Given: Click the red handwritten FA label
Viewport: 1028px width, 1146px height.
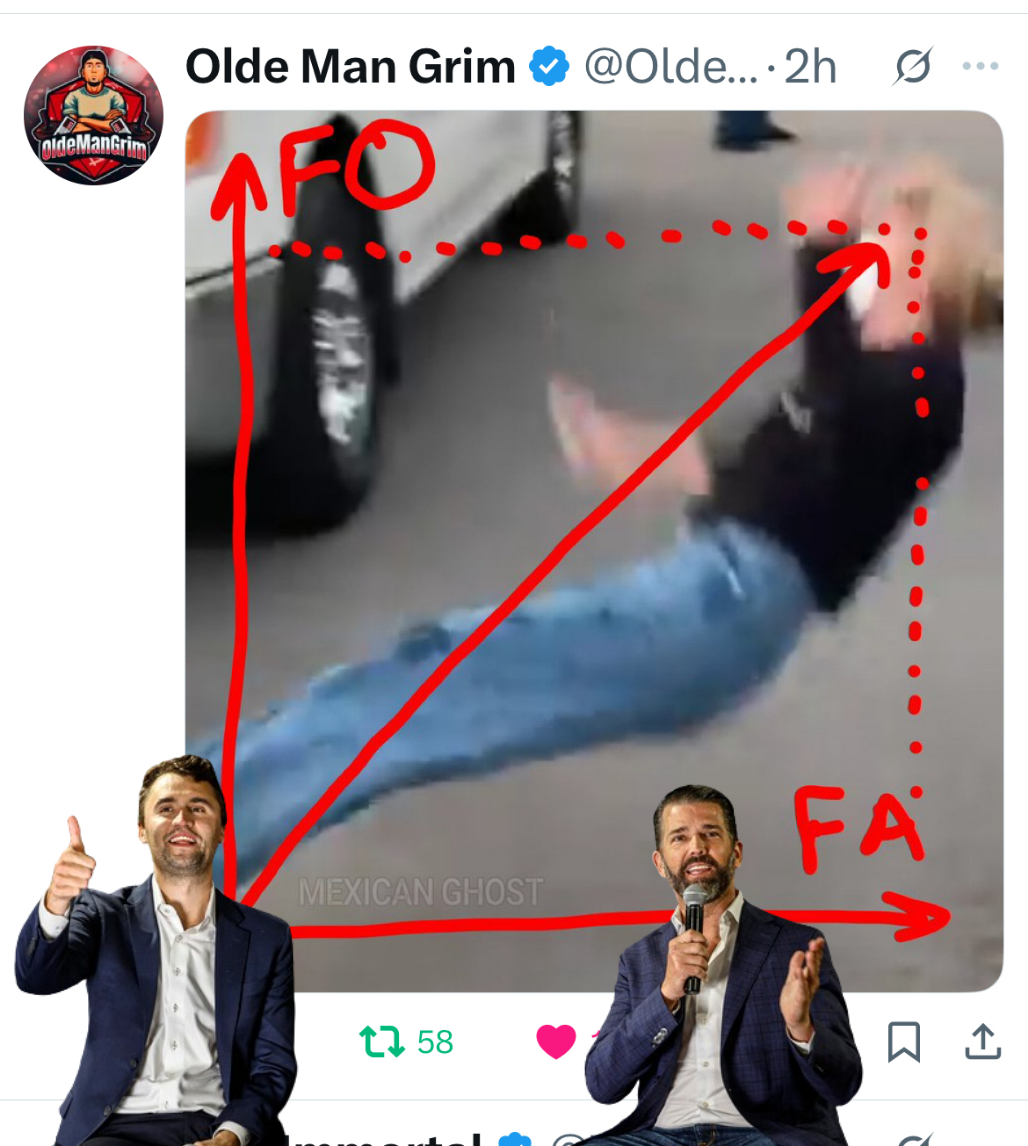Looking at the screenshot, I should [x=859, y=828].
